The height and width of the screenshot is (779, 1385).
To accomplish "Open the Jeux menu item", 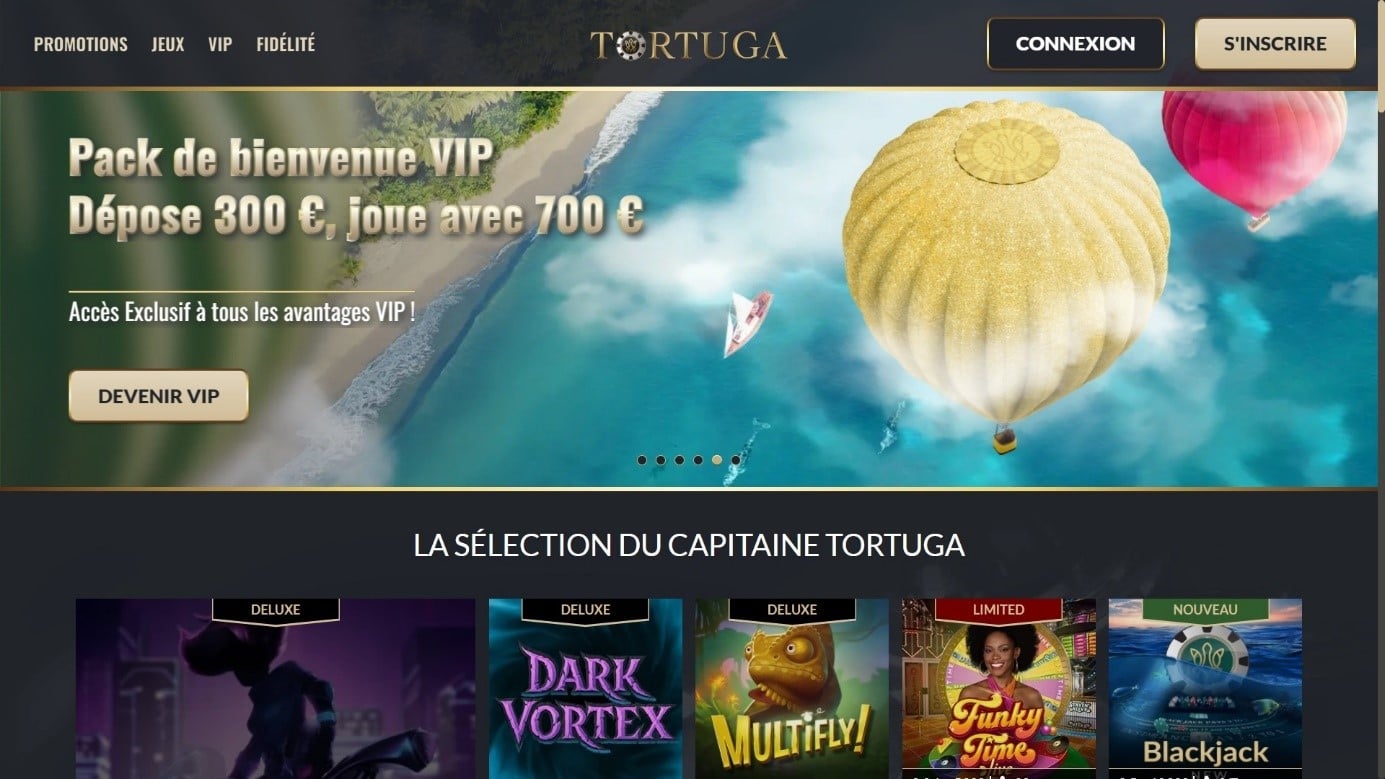I will pos(168,44).
